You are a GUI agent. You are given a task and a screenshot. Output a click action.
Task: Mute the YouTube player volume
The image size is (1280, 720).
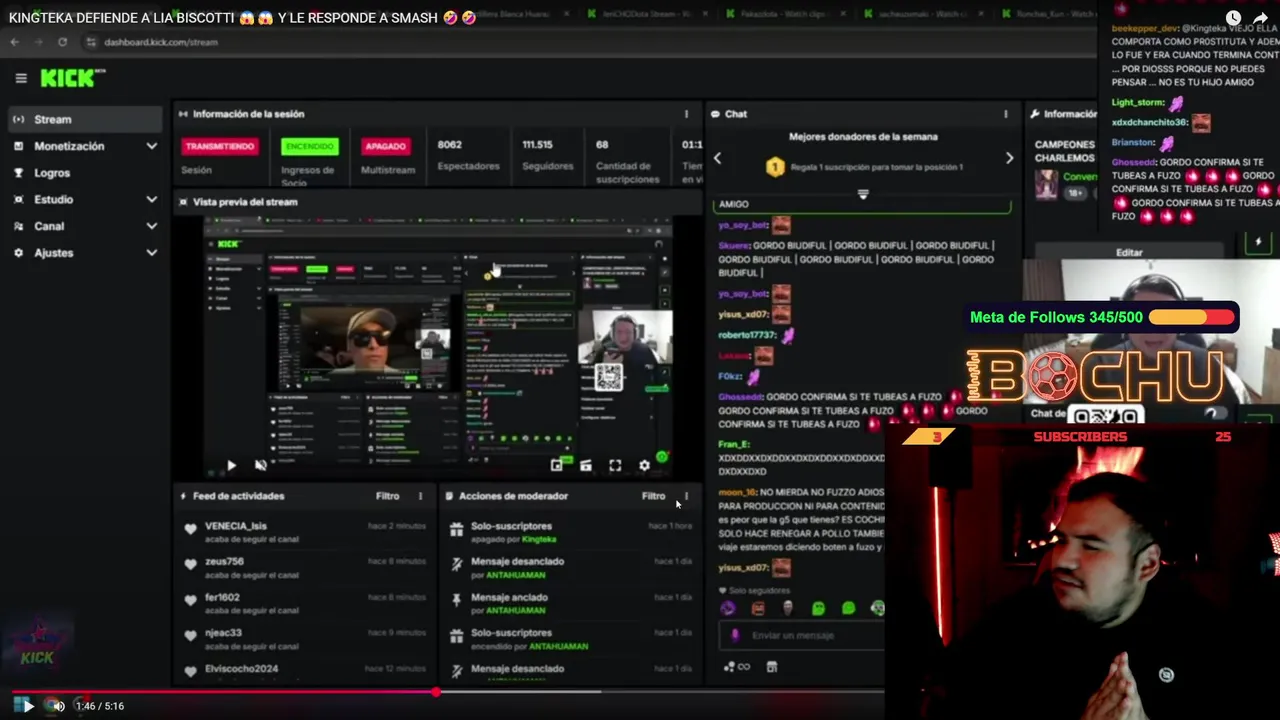58,706
